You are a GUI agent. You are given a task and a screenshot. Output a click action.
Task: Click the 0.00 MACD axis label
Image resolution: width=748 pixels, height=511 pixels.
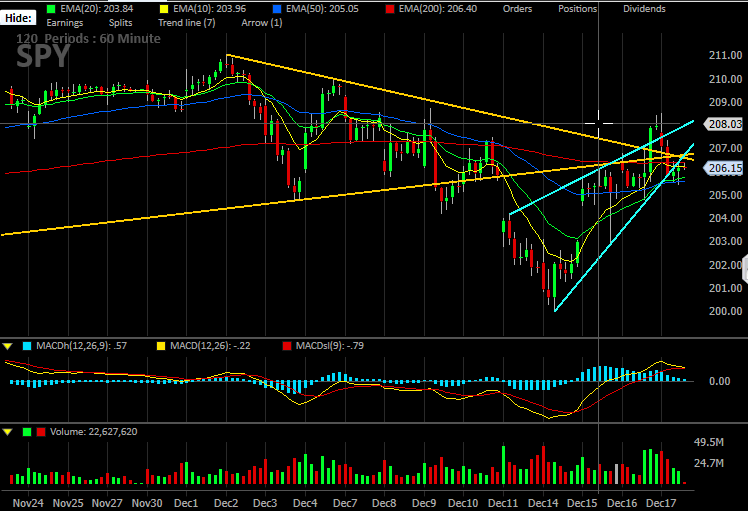719,381
